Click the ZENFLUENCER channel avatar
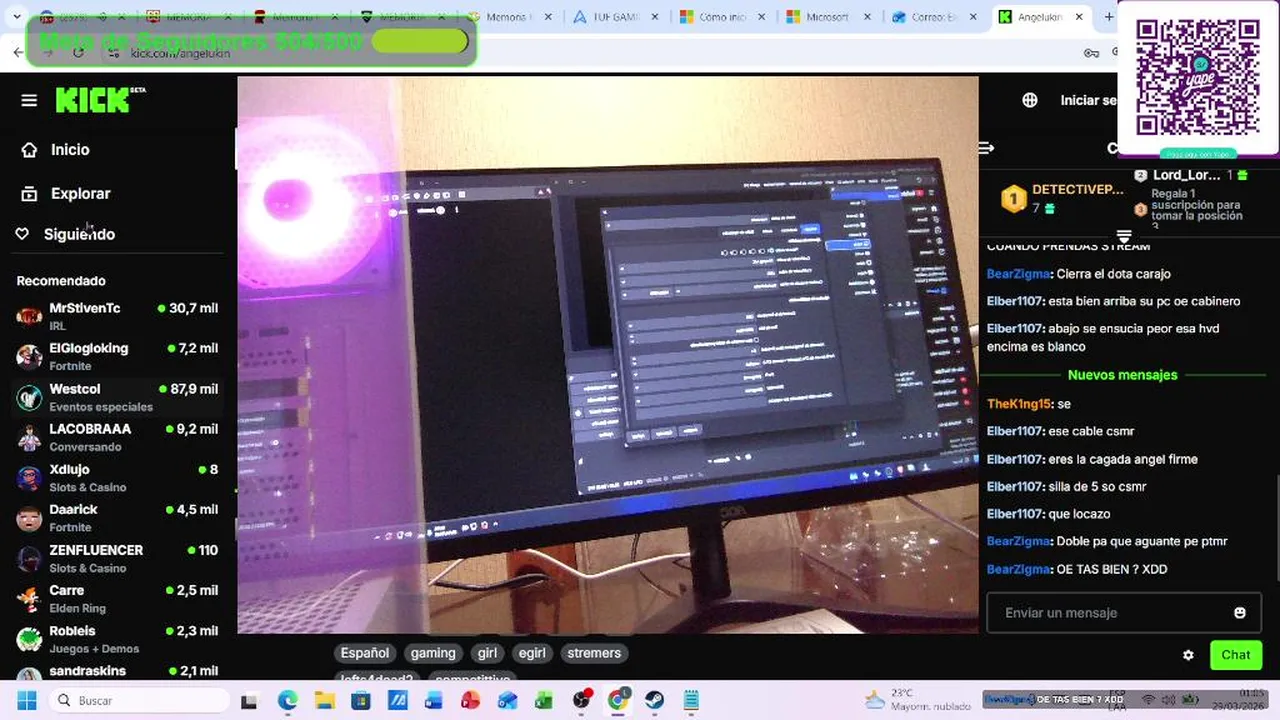 (x=29, y=559)
